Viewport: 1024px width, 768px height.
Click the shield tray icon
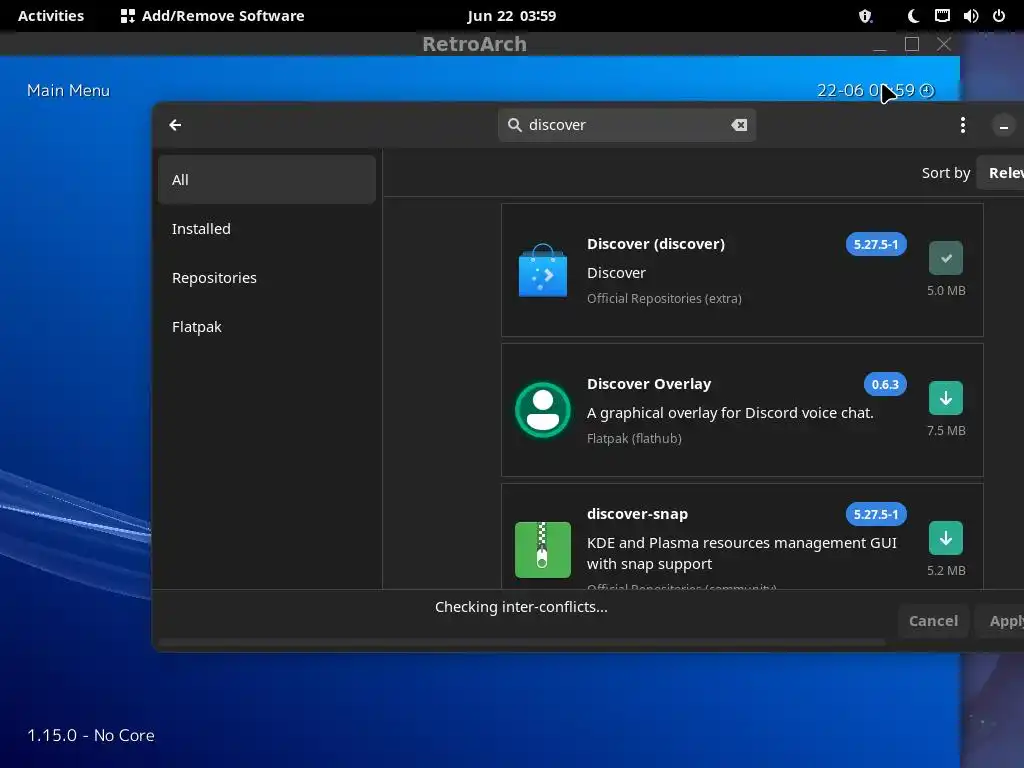[x=865, y=16]
